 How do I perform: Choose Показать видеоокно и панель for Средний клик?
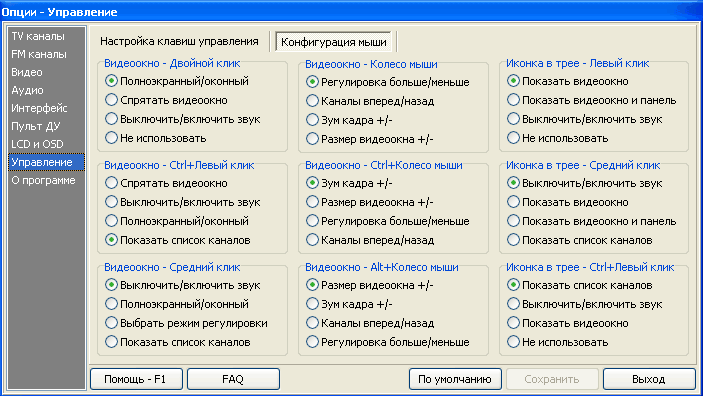[x=592, y=221]
